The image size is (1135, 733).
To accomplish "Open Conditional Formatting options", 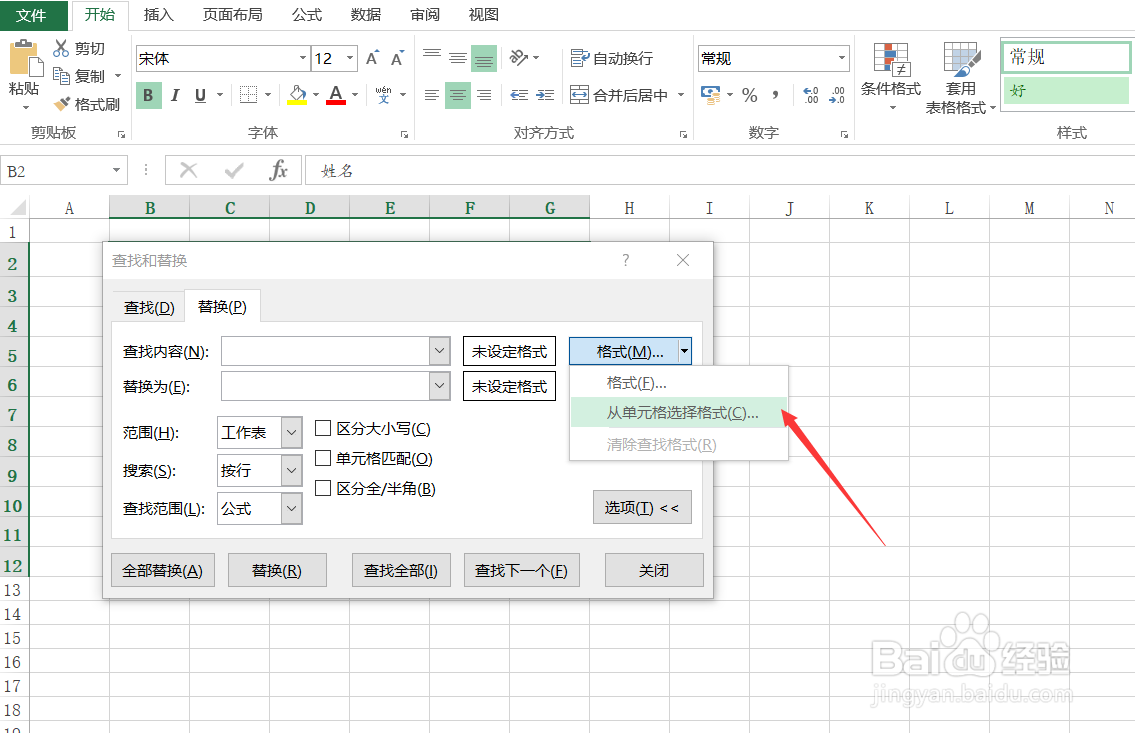I will click(x=891, y=75).
